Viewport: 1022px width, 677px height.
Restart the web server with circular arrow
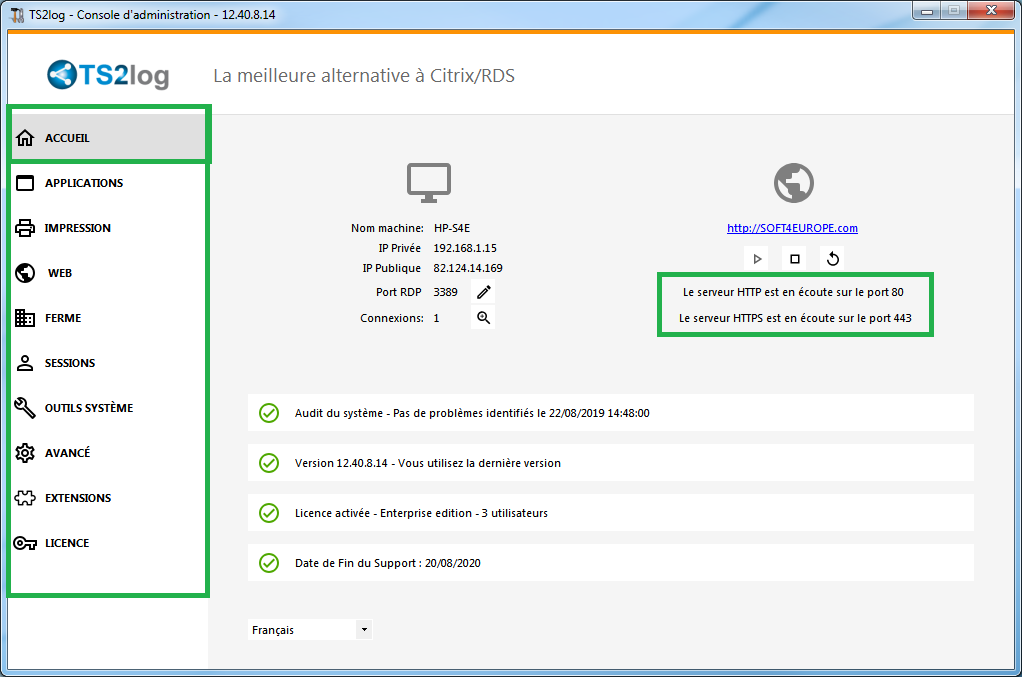(832, 259)
